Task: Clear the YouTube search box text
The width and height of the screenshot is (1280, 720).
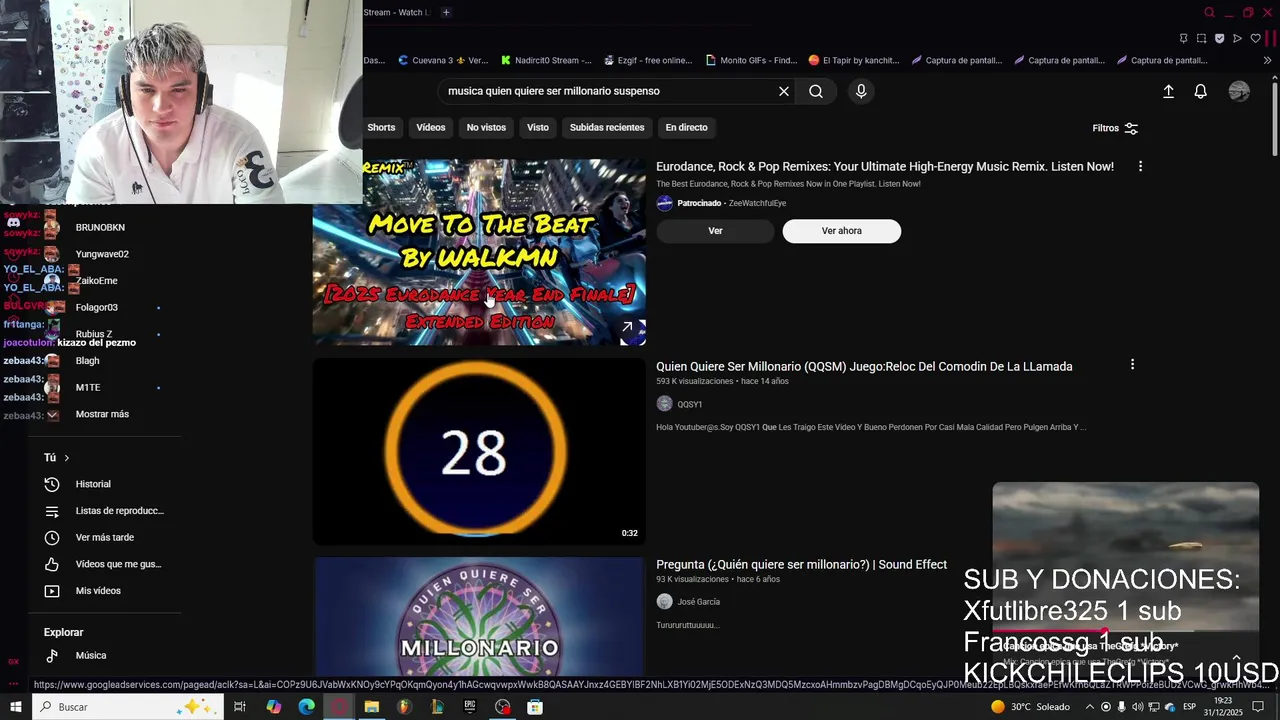Action: pos(784,91)
